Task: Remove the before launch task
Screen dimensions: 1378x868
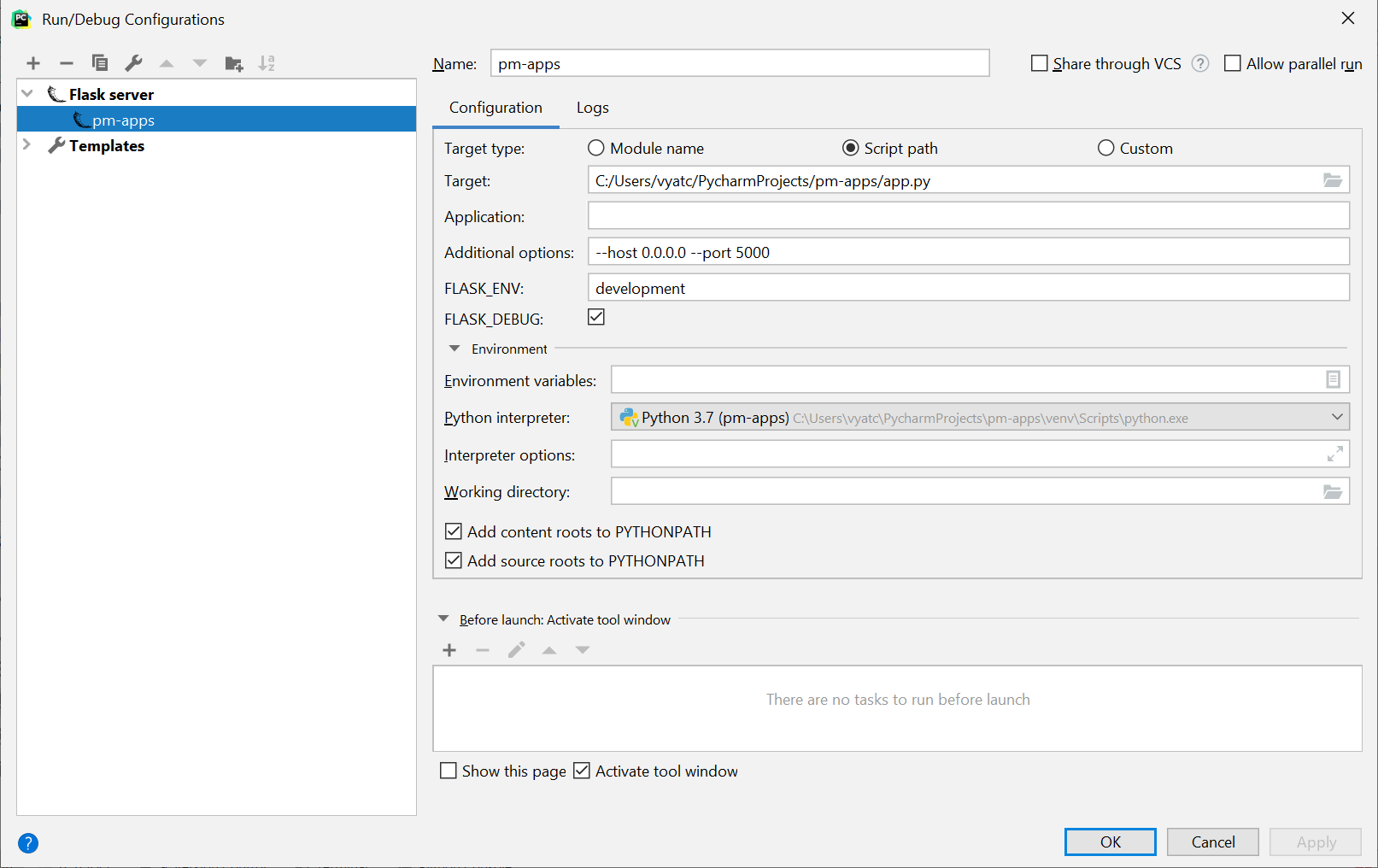Action: [x=483, y=650]
